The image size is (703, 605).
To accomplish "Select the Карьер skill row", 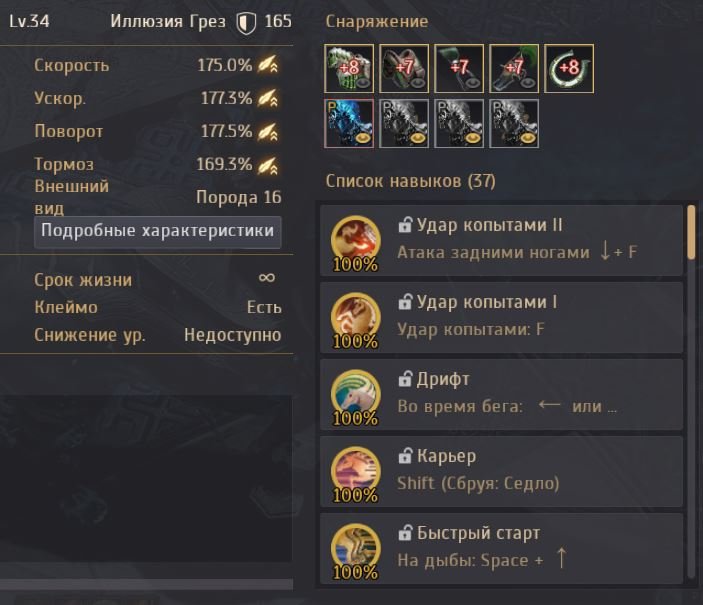I will pos(502,471).
